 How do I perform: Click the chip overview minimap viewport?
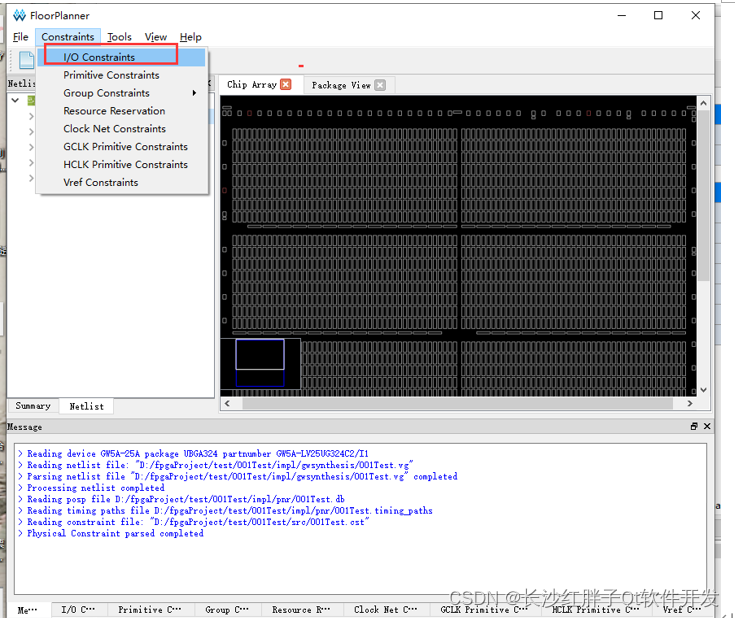click(x=260, y=354)
